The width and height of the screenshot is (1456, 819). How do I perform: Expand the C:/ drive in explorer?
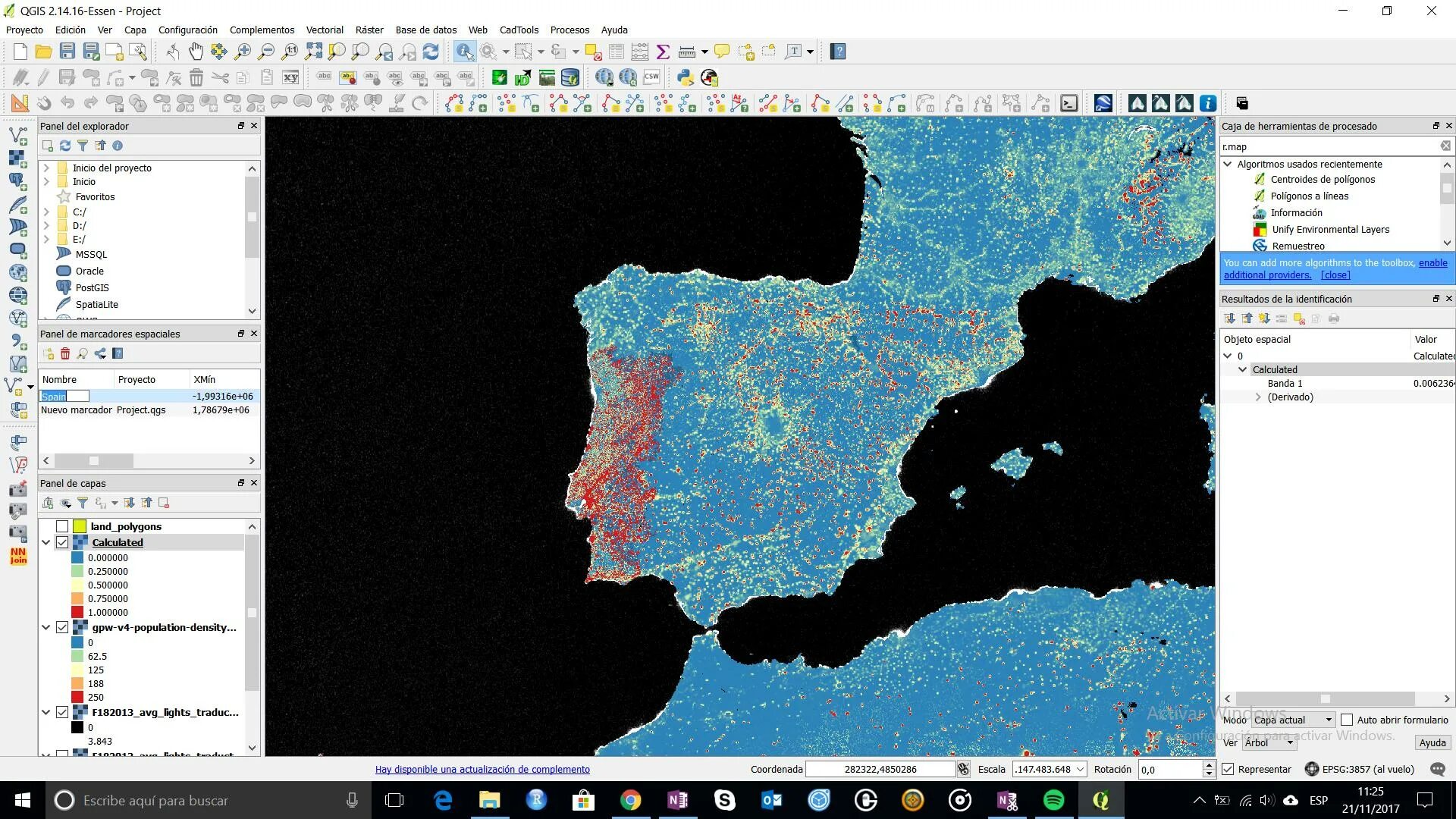tap(46, 212)
